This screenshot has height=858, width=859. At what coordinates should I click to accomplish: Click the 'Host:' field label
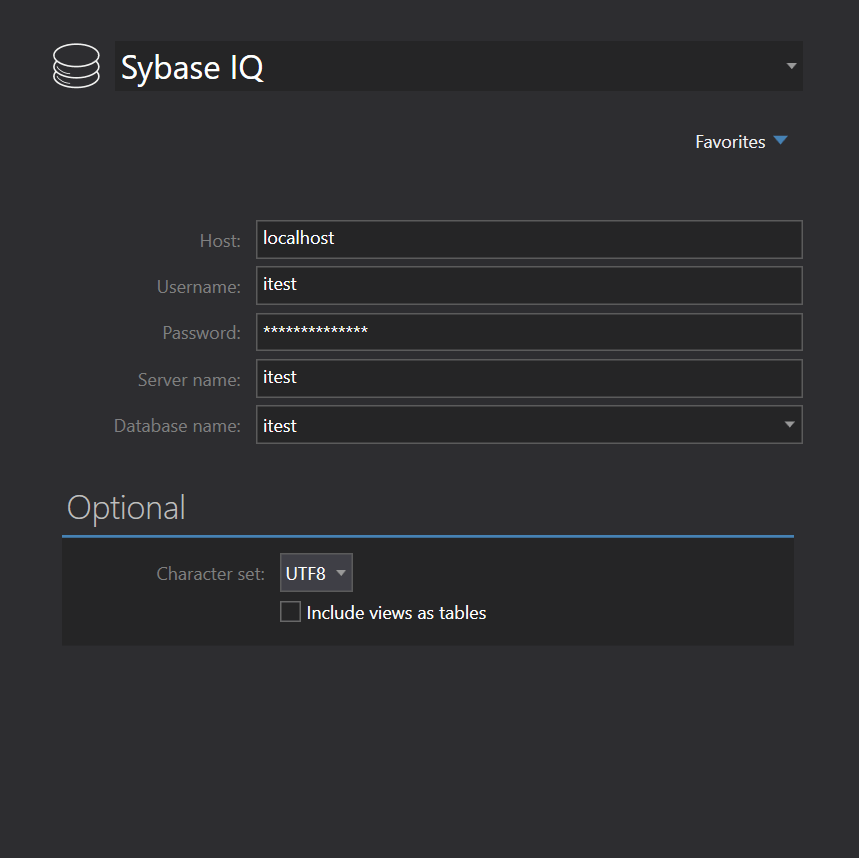click(220, 241)
